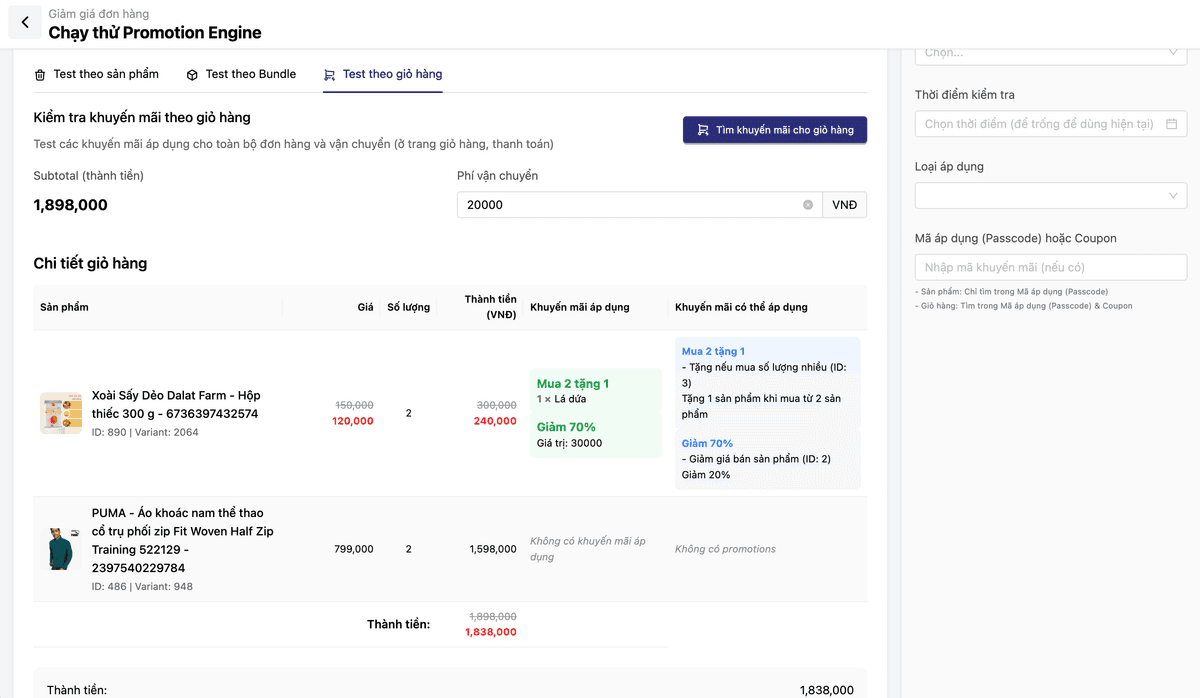Open Xoài Sấy Dẻo product thumbnail
Screen dimensions: 1200x698
click(61, 413)
